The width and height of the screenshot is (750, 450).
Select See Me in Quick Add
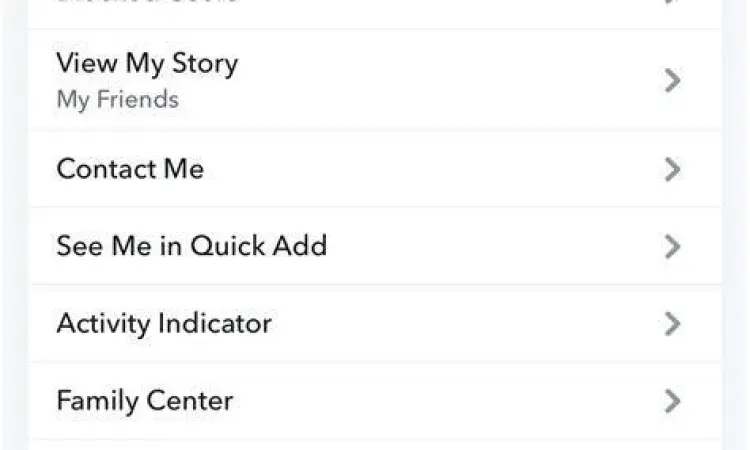(x=191, y=246)
